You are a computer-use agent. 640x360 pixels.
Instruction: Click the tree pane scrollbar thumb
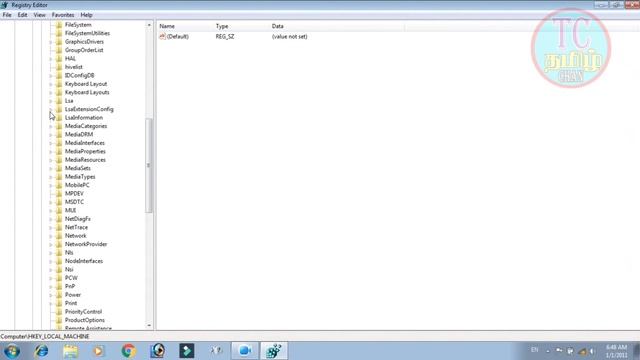[x=149, y=165]
